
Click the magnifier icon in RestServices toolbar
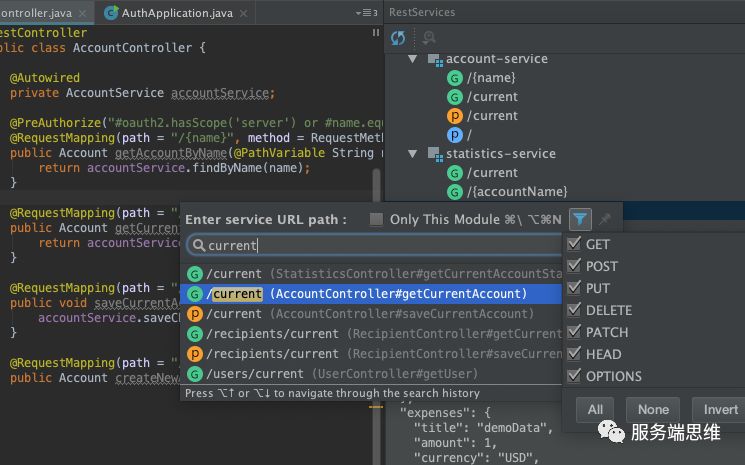[x=429, y=37]
